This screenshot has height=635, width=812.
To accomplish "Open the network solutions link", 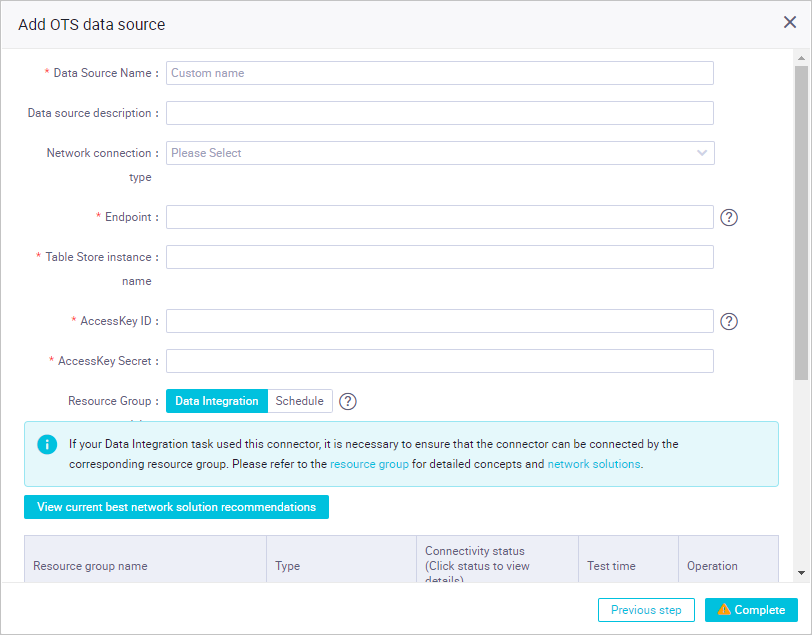I will pyautogui.click(x=594, y=464).
